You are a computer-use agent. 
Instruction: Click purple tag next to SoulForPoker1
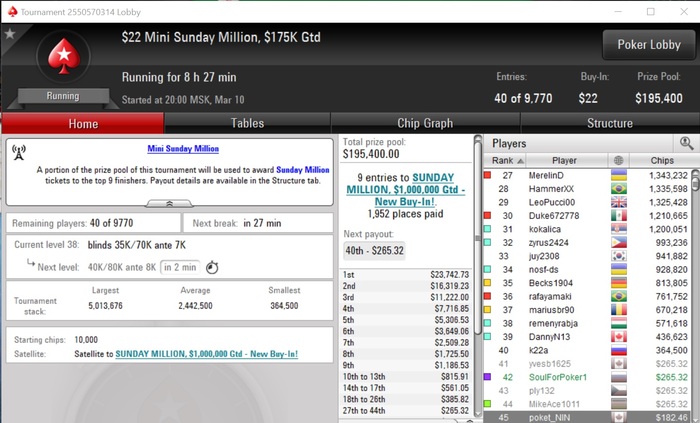tap(488, 377)
